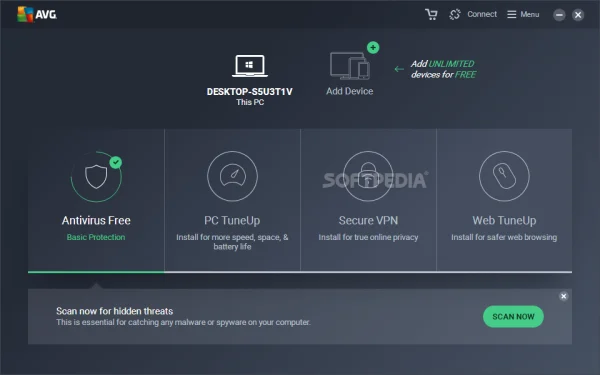Screen dimensions: 600x375
Task: Click Basic Protection status text
Action: click(x=96, y=237)
